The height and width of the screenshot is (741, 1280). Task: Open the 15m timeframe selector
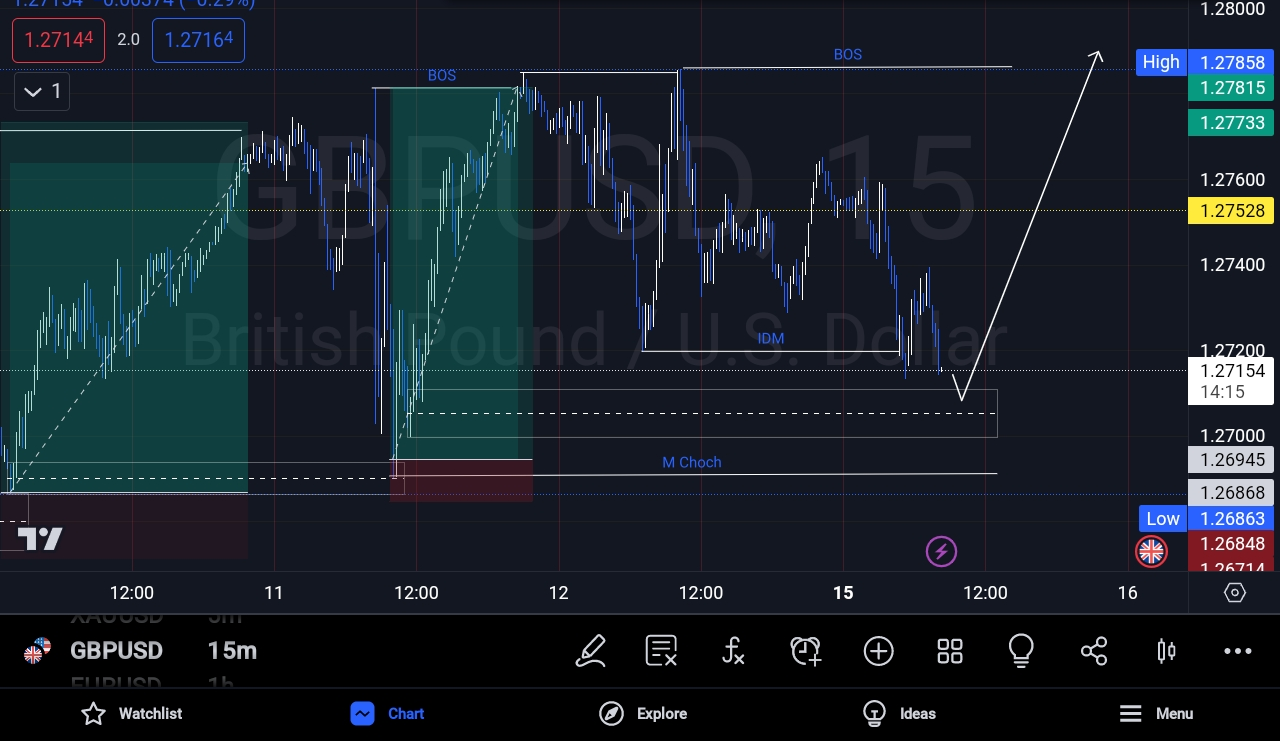232,651
